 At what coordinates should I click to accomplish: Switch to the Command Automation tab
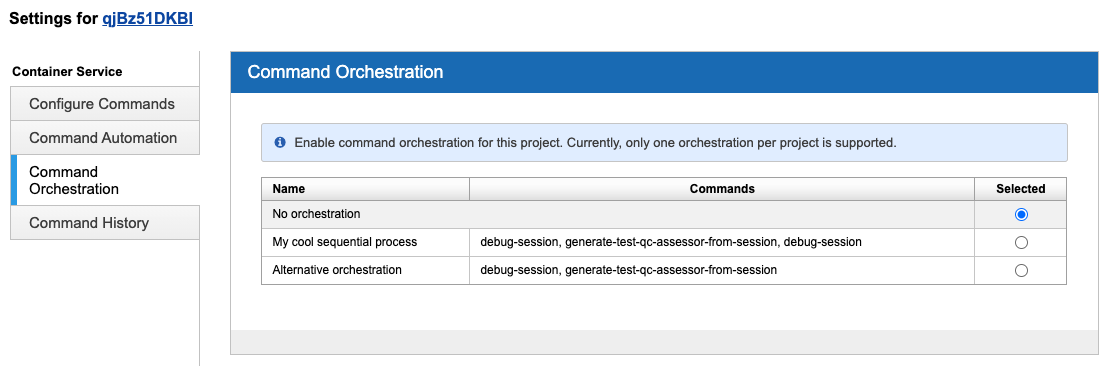105,137
